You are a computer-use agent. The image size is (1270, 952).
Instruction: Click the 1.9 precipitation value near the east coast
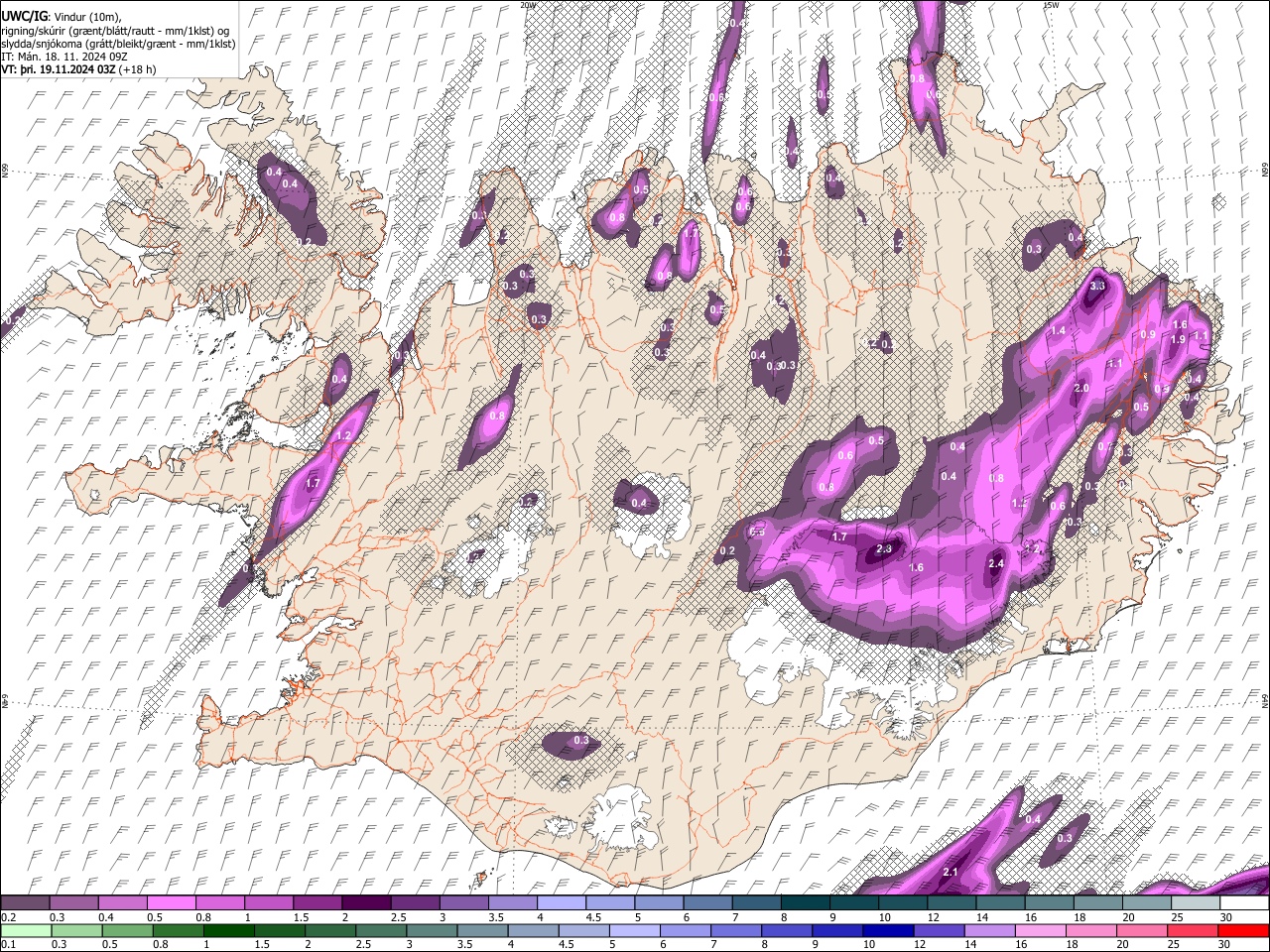[1178, 340]
